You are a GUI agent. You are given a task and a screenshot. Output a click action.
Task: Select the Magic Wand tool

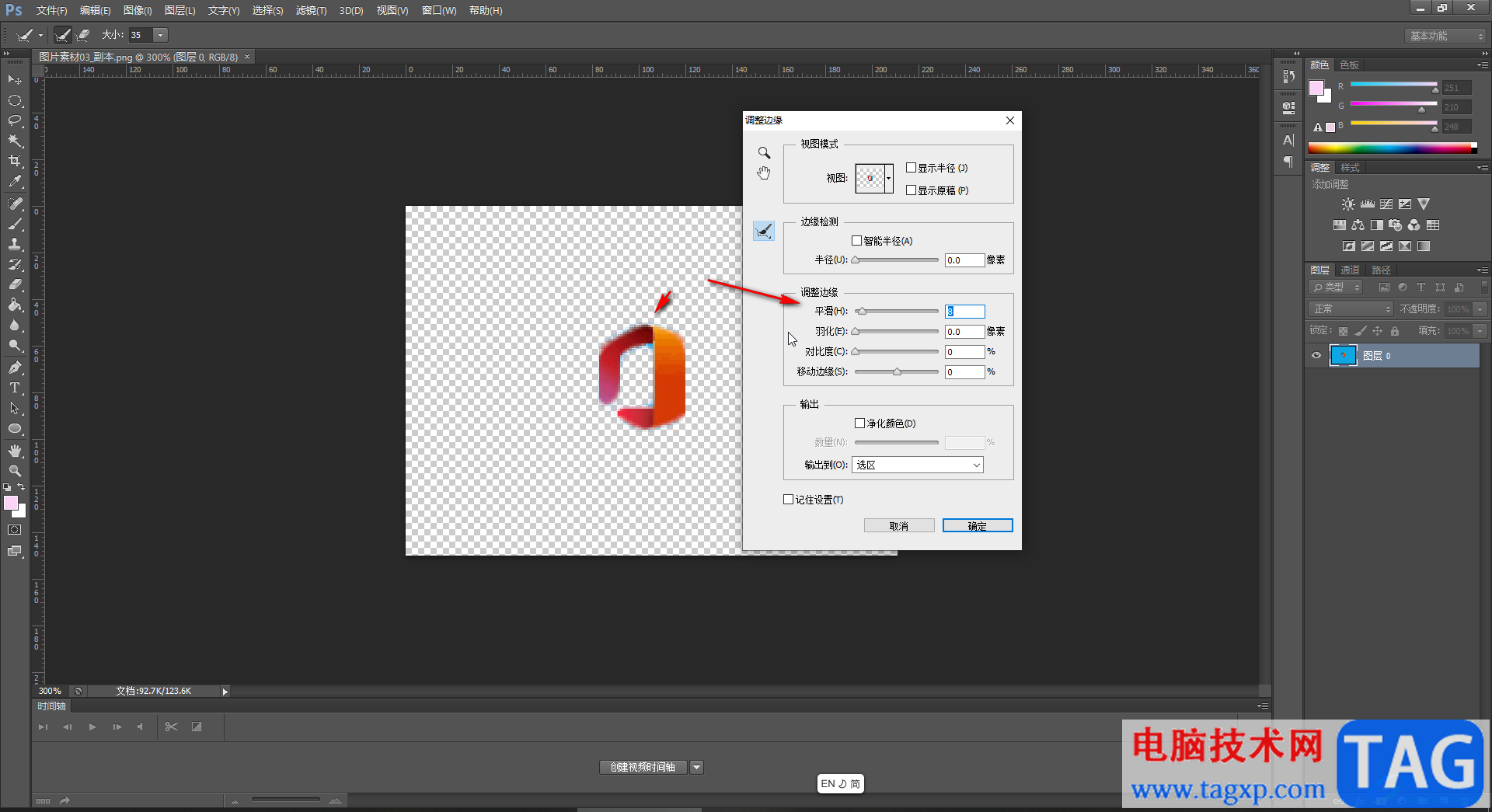(15, 141)
